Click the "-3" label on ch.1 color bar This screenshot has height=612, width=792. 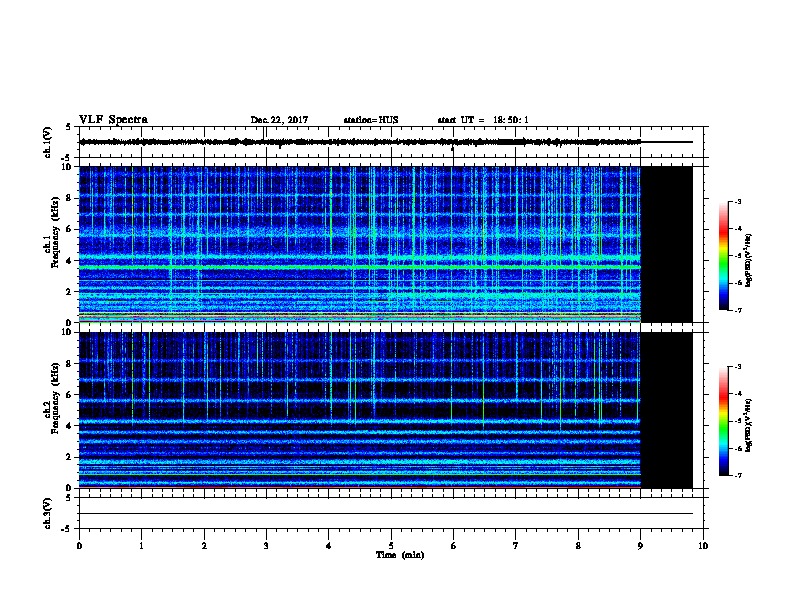(x=737, y=201)
